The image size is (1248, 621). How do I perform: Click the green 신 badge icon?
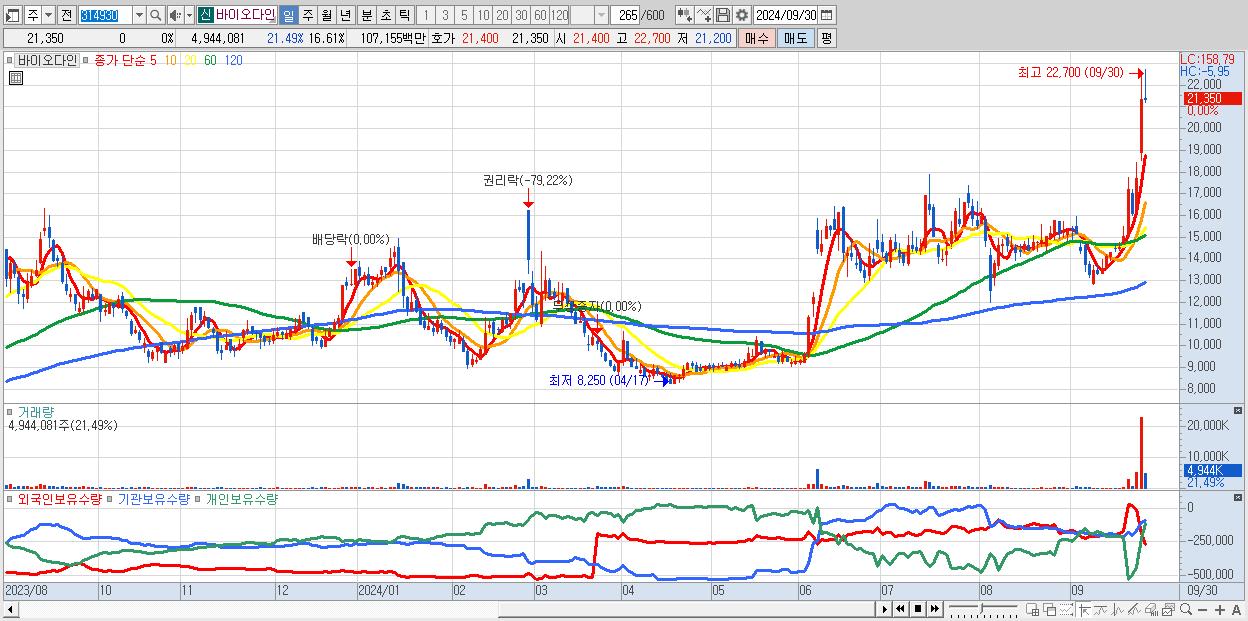(205, 16)
